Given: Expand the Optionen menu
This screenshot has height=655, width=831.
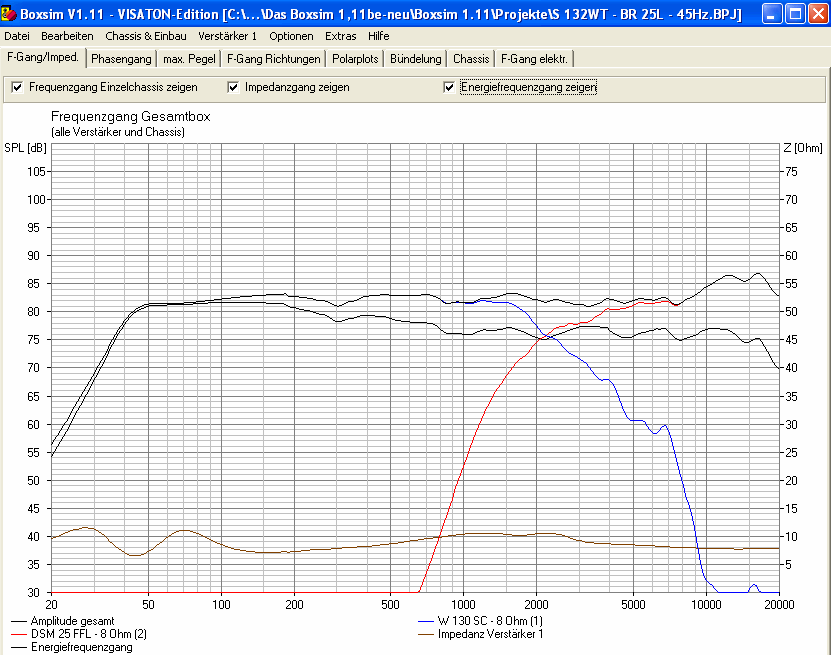Looking at the screenshot, I should click(291, 36).
